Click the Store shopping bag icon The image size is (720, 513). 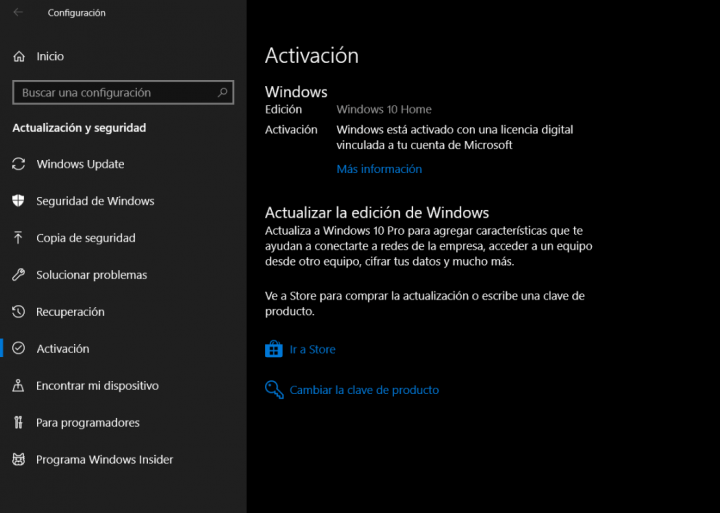274,349
